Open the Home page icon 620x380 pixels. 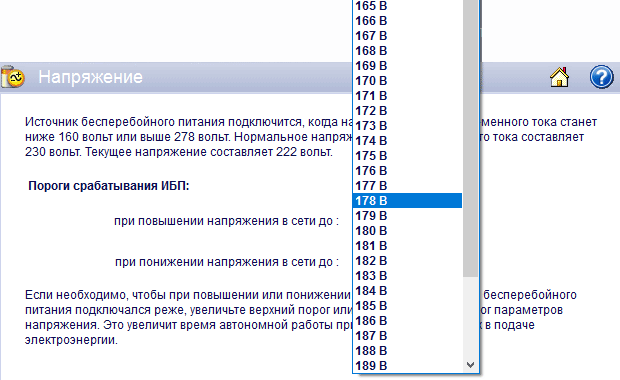click(560, 77)
